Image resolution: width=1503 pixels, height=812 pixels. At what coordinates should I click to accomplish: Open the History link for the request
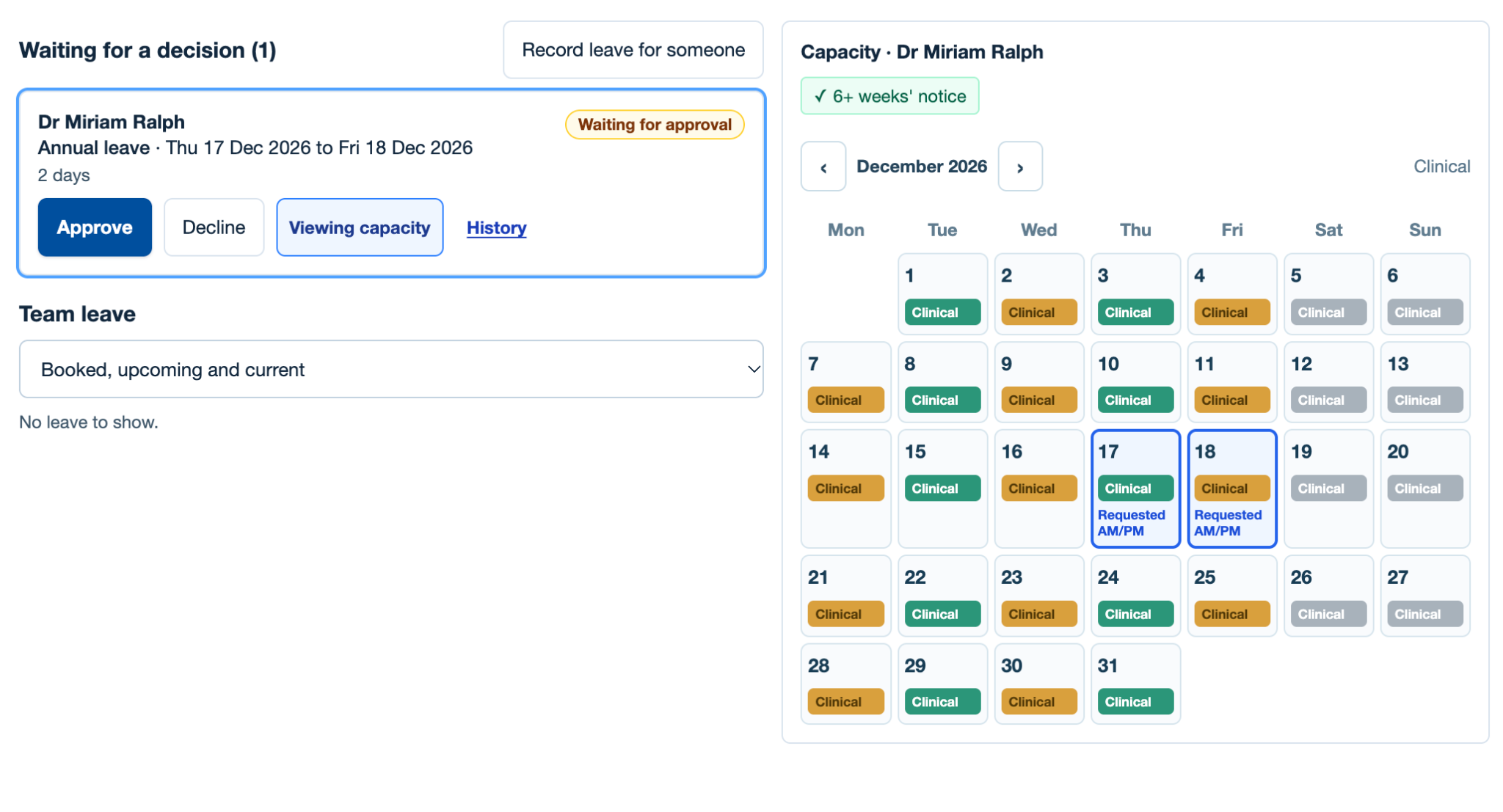(x=497, y=228)
